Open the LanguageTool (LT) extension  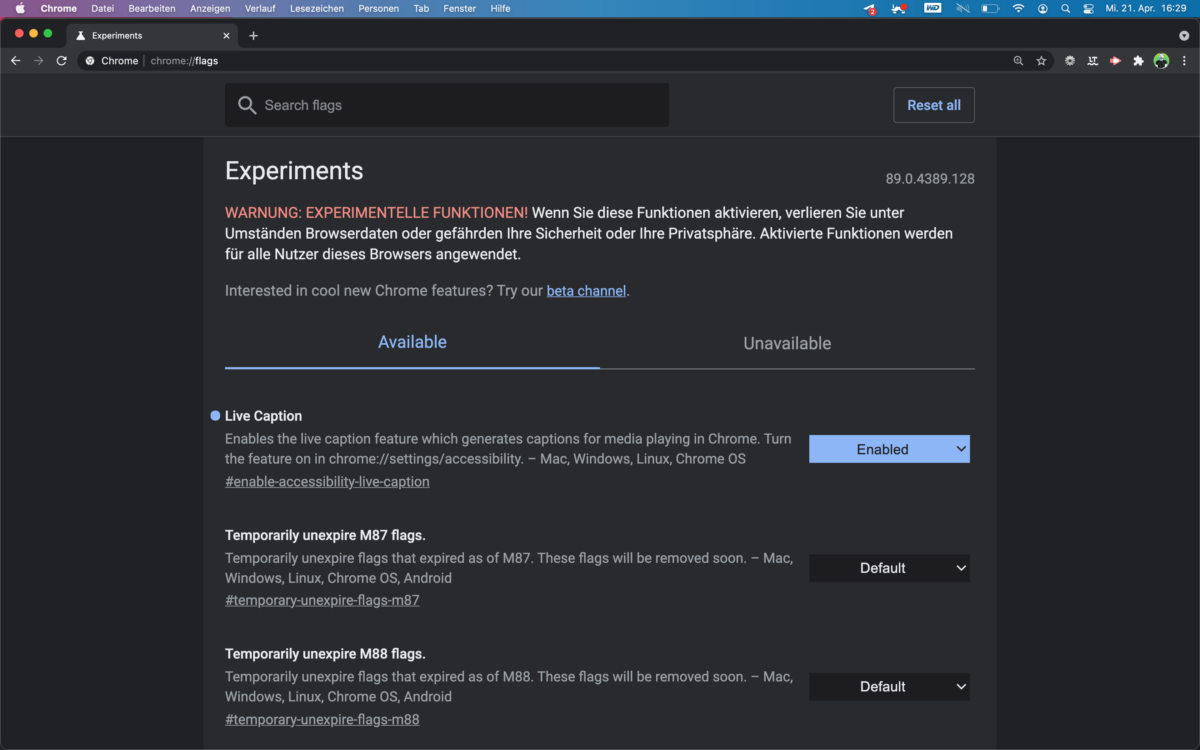point(1092,61)
